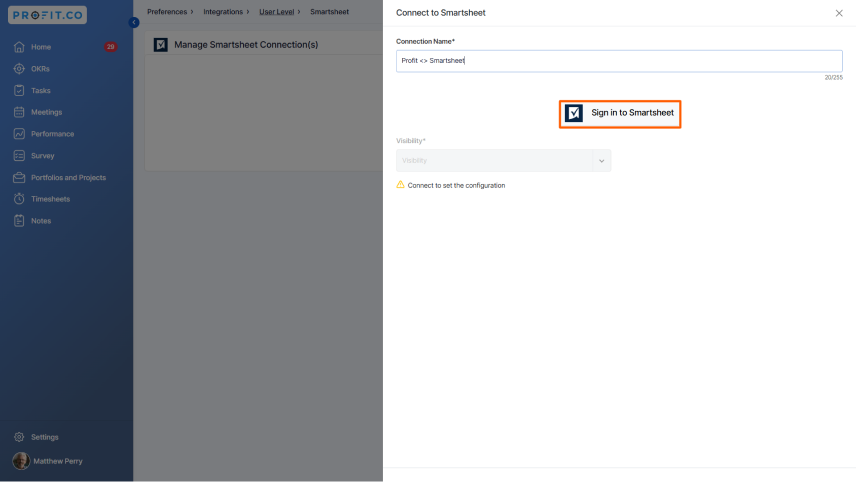Click the User Level breadcrumb link
The width and height of the screenshot is (856, 482).
[277, 11]
